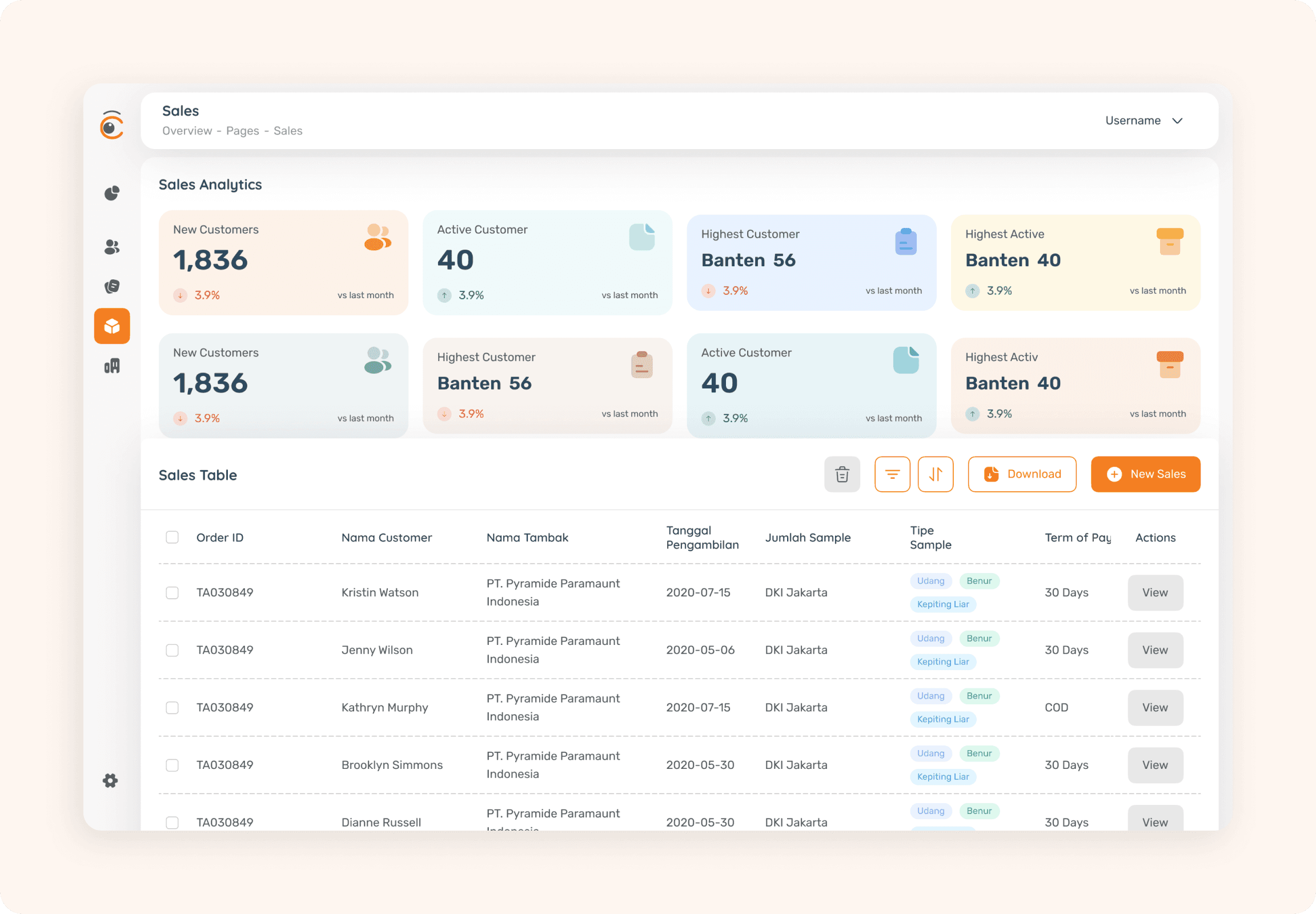Image resolution: width=1316 pixels, height=914 pixels.
Task: Open the pie chart overview sidebar icon
Action: pos(112,193)
